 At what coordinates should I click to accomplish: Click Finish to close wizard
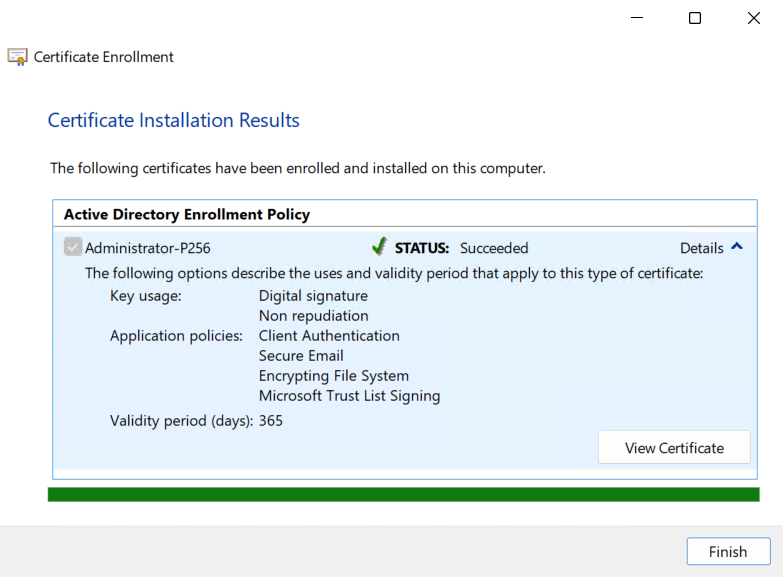[x=728, y=552]
